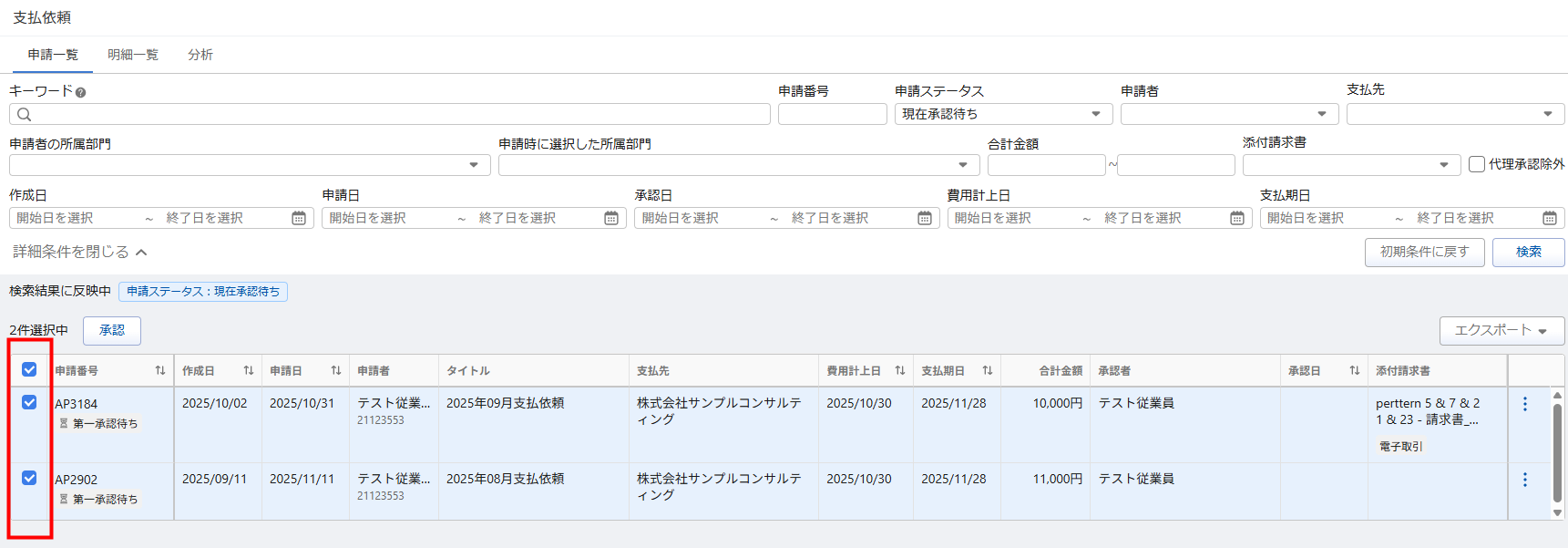Open the 作成日 calendar picker icon
The image size is (1568, 548).
299,218
